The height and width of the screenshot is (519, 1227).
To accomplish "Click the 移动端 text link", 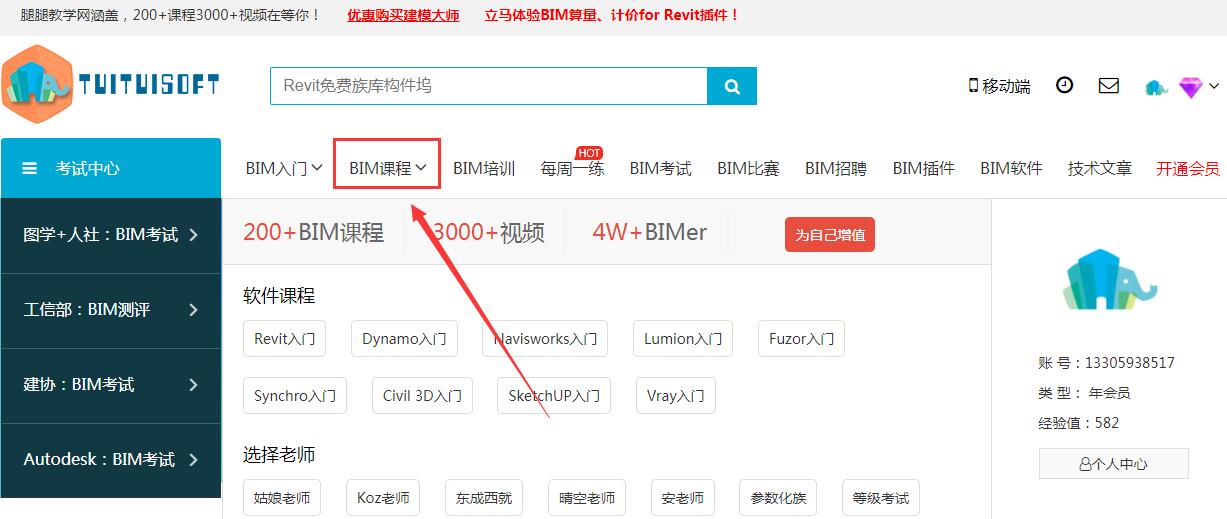I will 1006,86.
